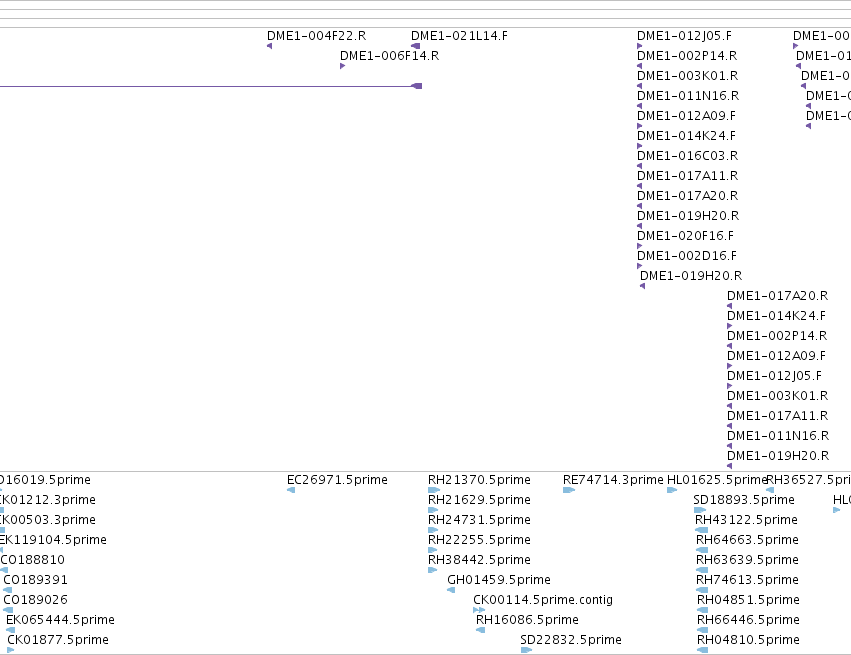Image resolution: width=851 pixels, height=655 pixels.
Task: Open the HL01625.5prime EST label
Action: (x=716, y=480)
